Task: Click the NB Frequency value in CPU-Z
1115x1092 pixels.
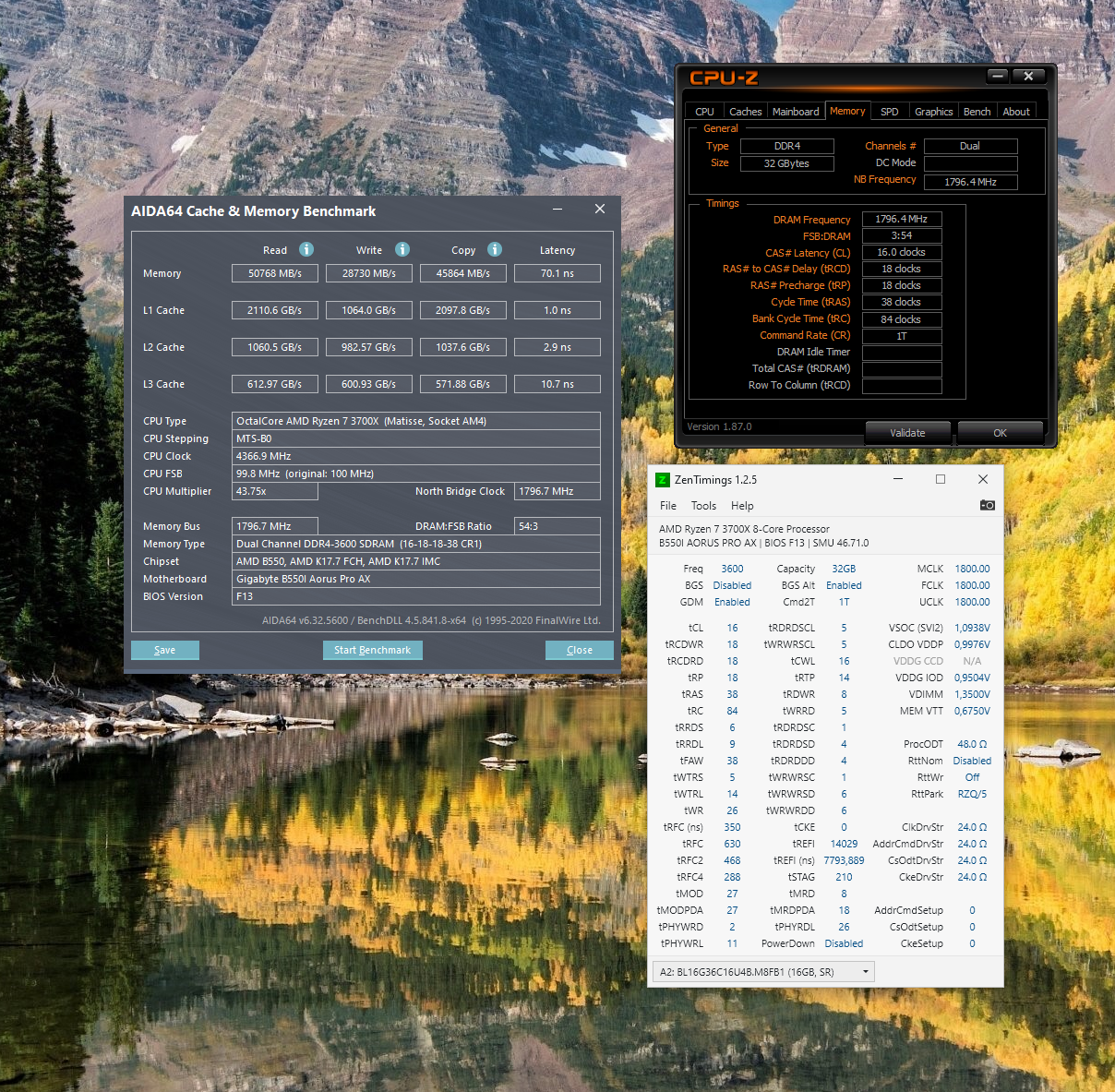Action: tap(971, 182)
